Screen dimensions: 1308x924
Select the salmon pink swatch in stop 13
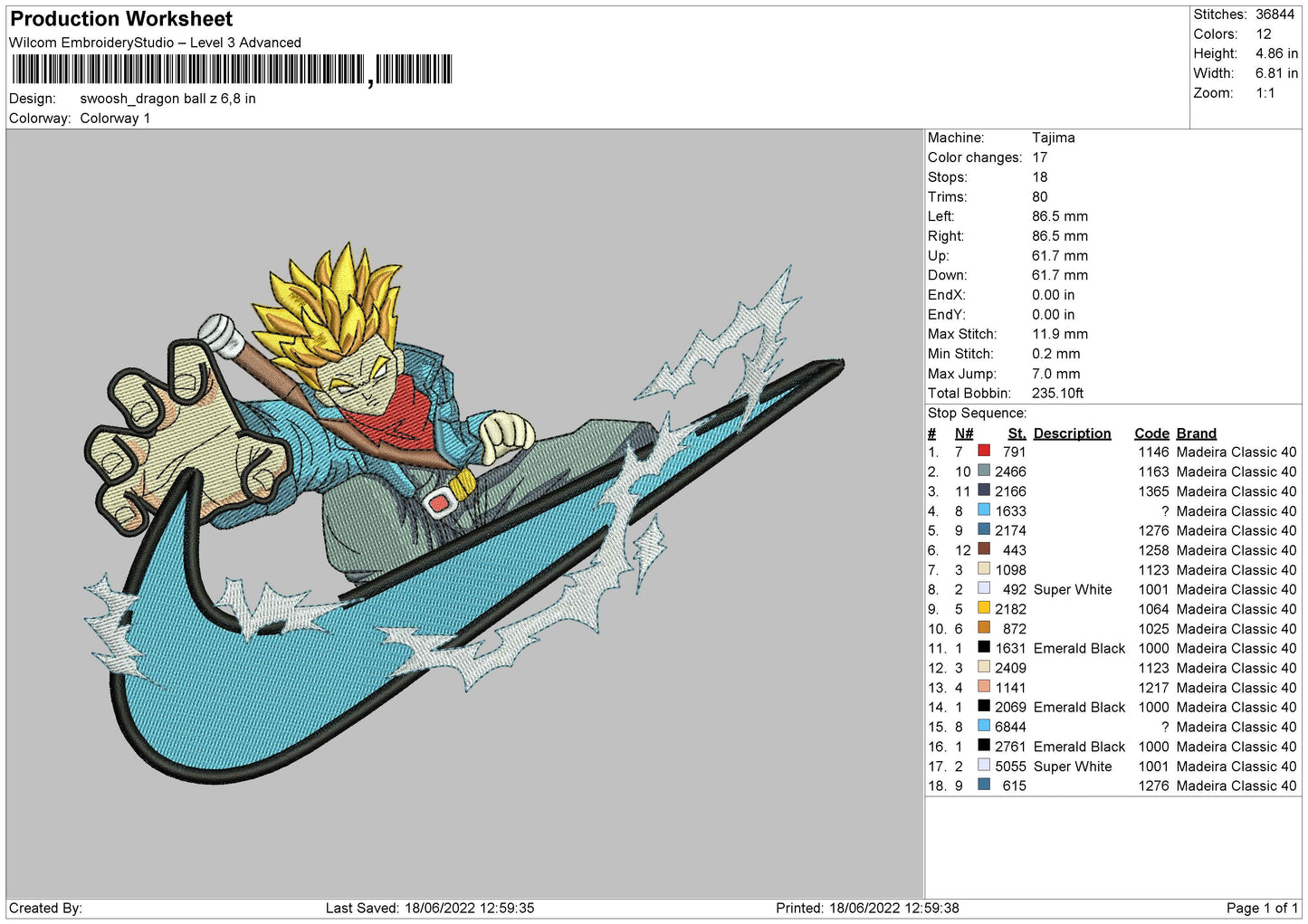[984, 687]
